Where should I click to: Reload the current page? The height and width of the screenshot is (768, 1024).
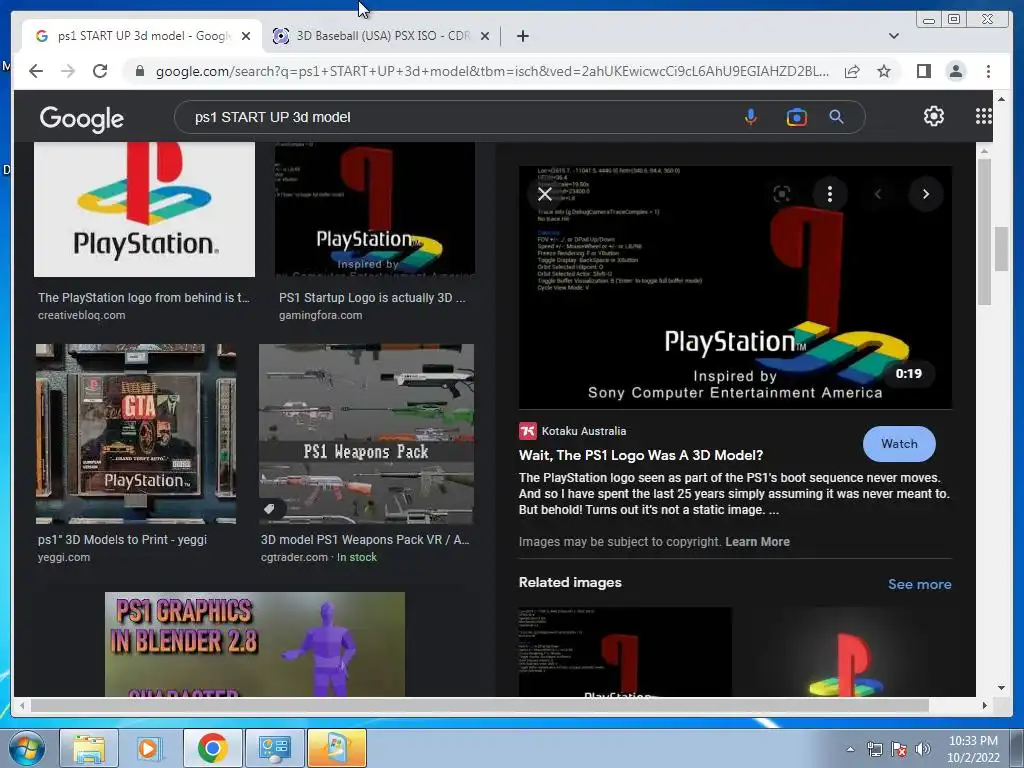click(x=100, y=71)
